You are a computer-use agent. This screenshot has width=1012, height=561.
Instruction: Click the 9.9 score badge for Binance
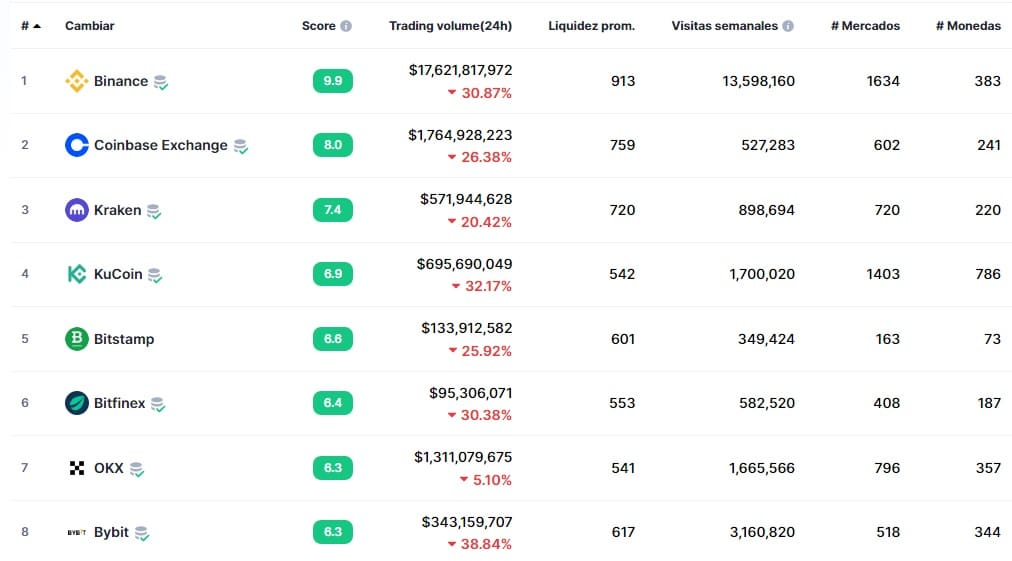point(333,81)
